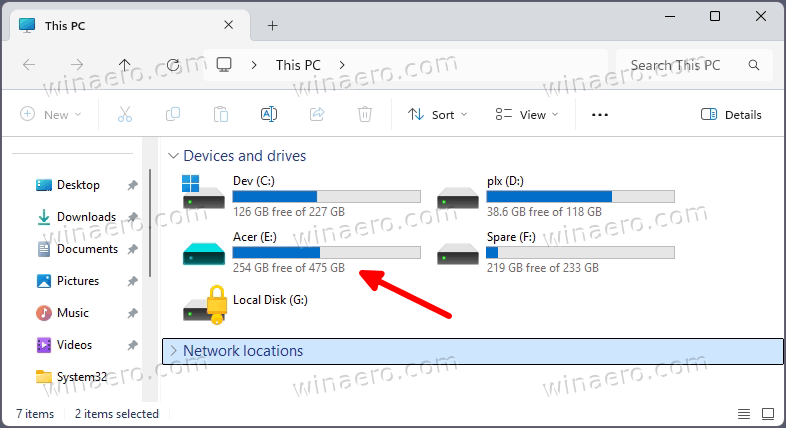786x428 pixels.
Task: Click the navigation pane scrollbar
Action: [150, 223]
